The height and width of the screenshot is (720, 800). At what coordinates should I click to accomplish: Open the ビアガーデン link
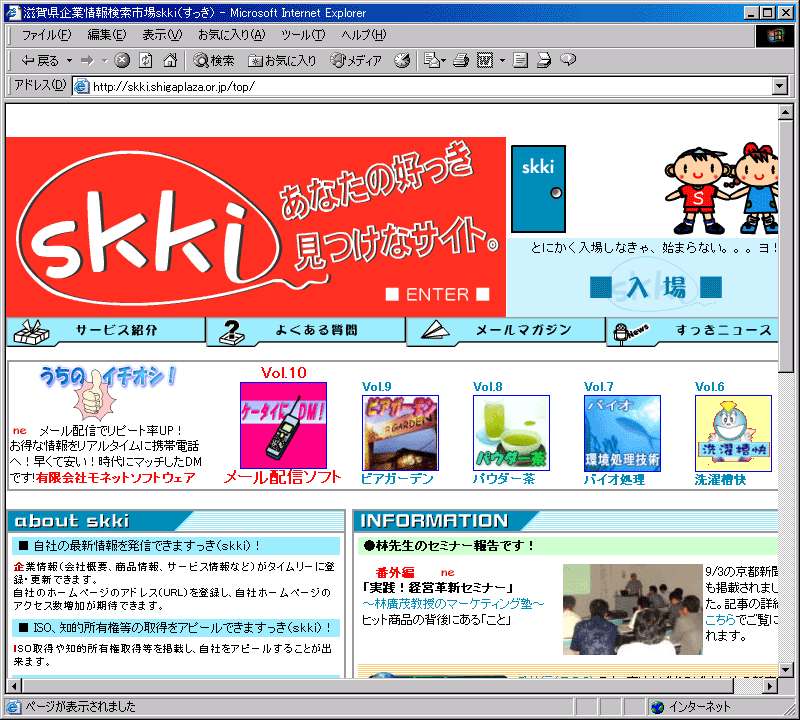397,479
